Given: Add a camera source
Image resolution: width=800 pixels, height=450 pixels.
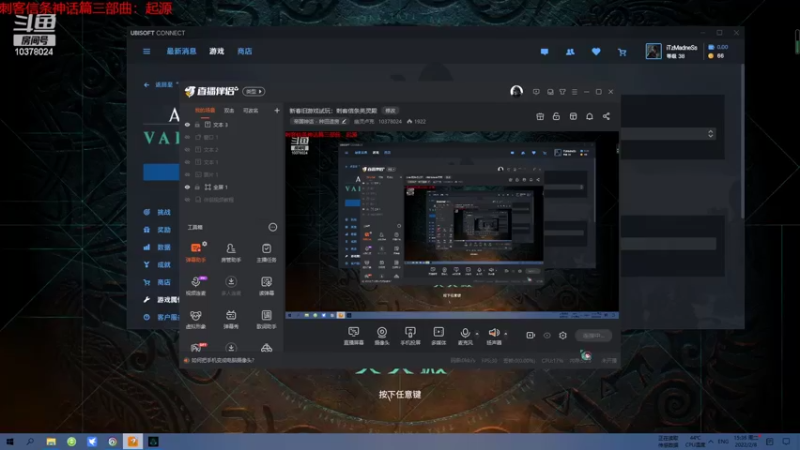Looking at the screenshot, I should pos(382,336).
